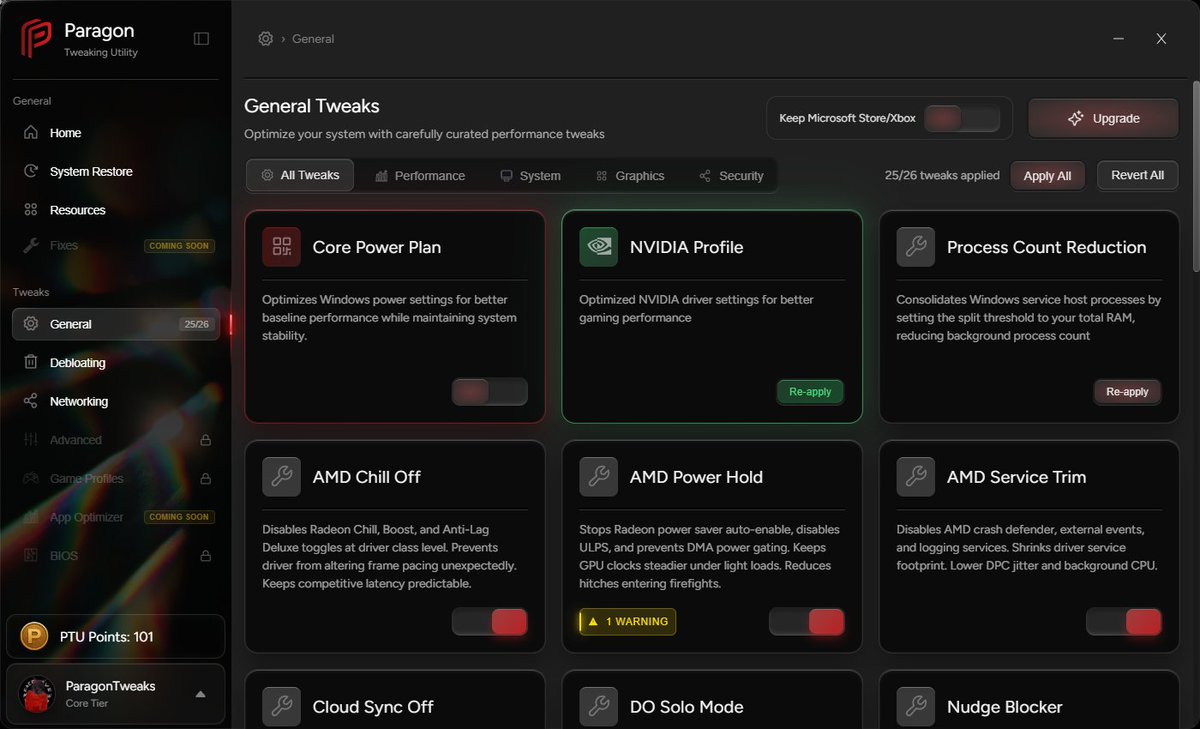Click the PTU Points: 101 panel
Image resolution: width=1200 pixels, height=729 pixels.
tap(115, 636)
